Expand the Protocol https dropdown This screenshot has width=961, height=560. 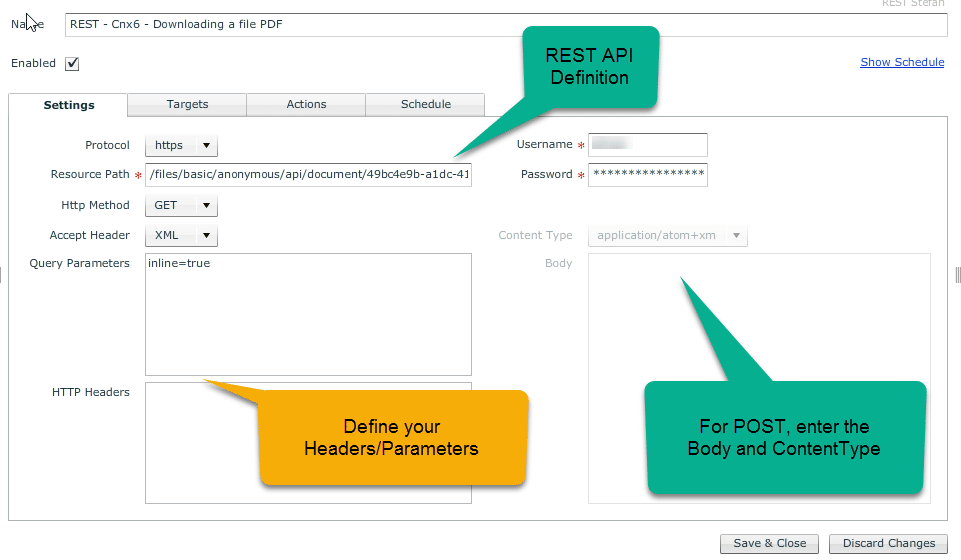pyautogui.click(x=181, y=145)
